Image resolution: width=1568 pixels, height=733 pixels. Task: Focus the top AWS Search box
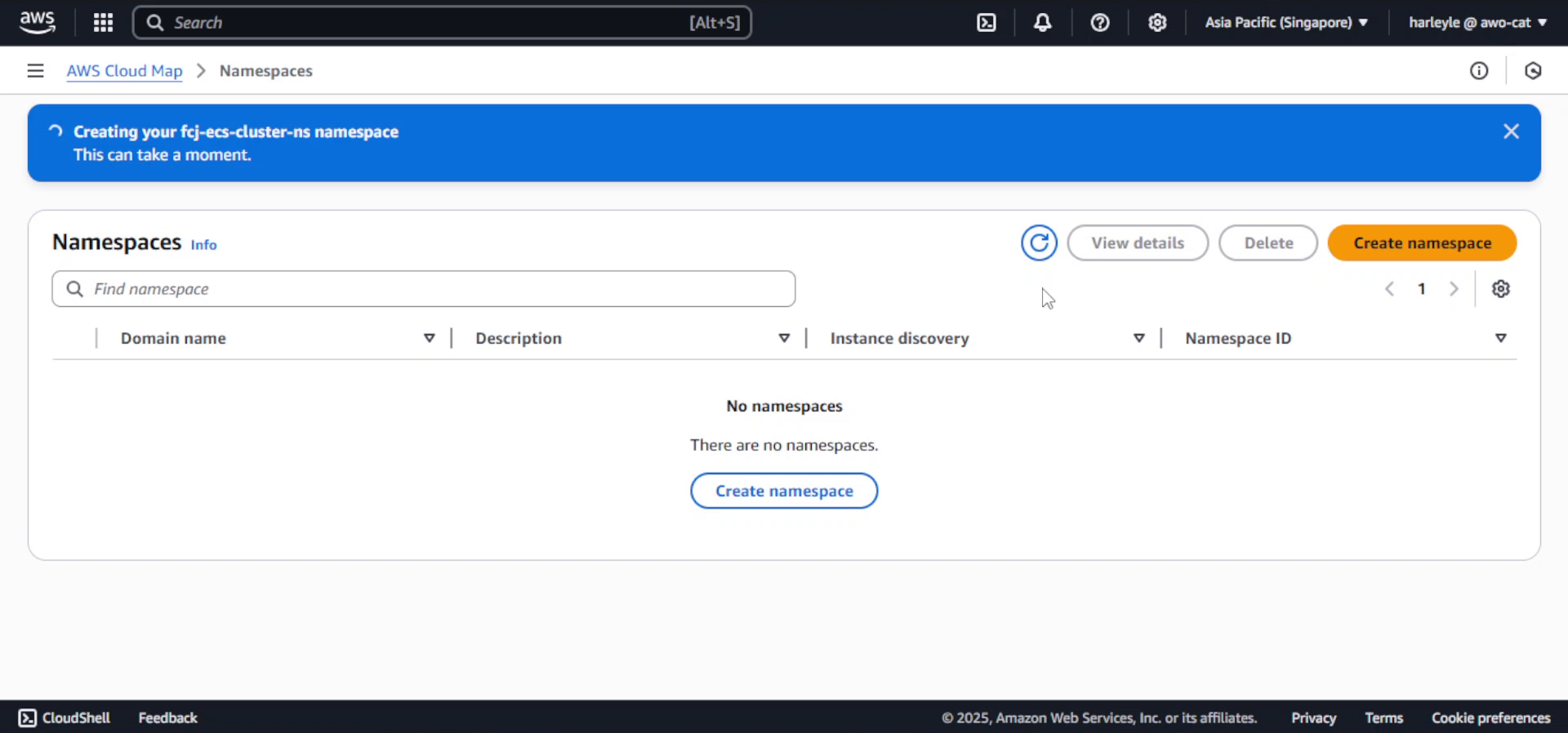tap(442, 23)
